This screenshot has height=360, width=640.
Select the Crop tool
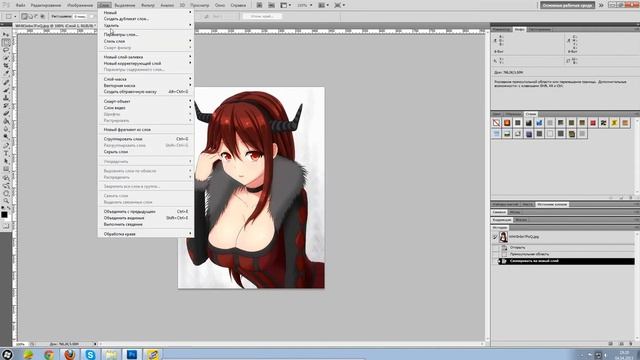point(6,66)
